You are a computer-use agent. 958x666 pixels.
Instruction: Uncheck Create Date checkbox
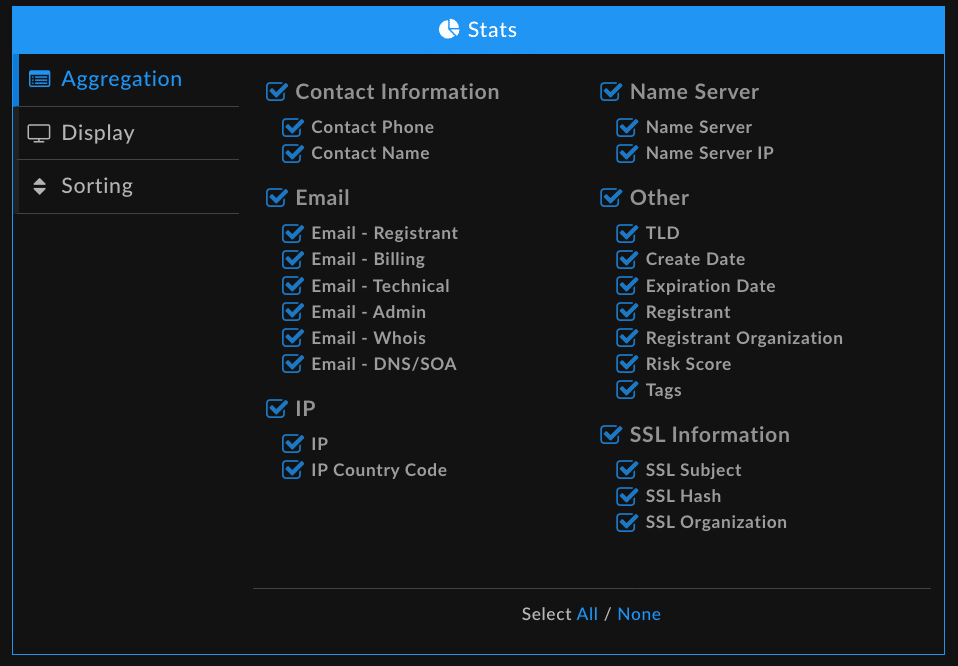click(x=627, y=260)
